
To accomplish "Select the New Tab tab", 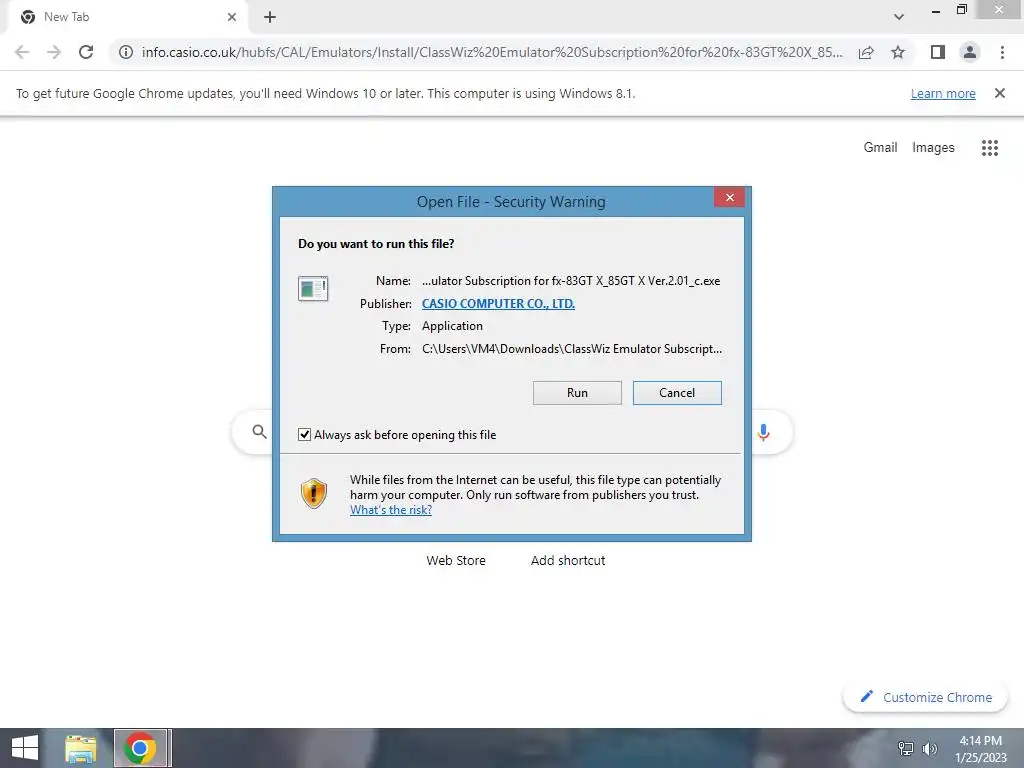I will click(x=127, y=17).
